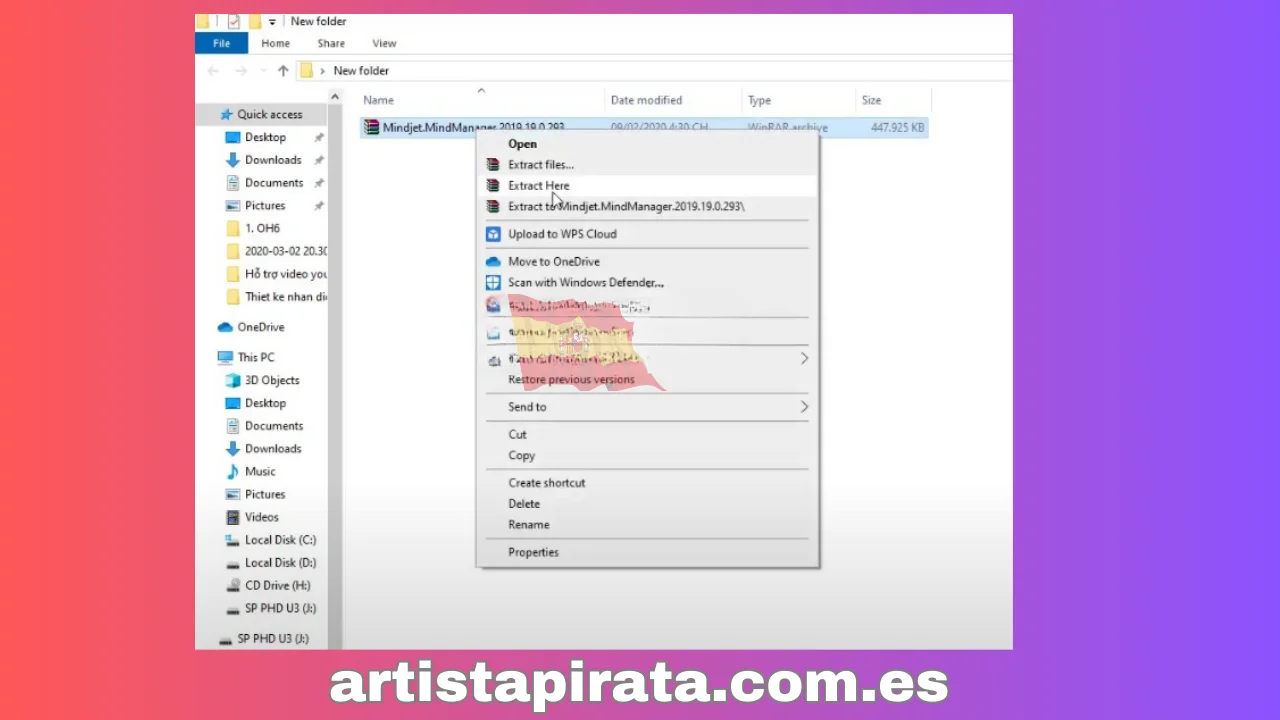Sort by the Size column header
Viewport: 1280px width, 720px height.
click(871, 100)
